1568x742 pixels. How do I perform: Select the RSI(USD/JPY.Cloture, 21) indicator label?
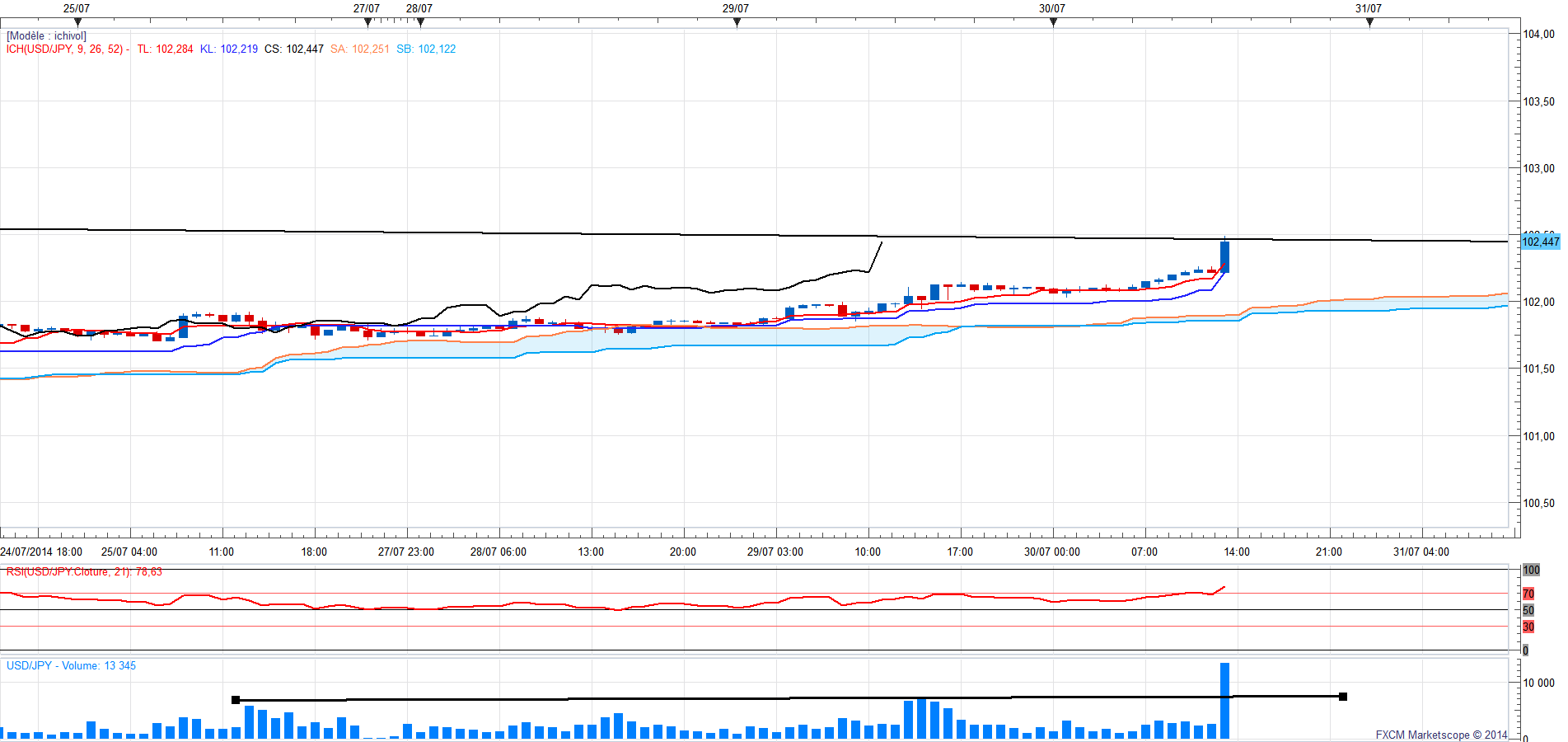click(83, 572)
